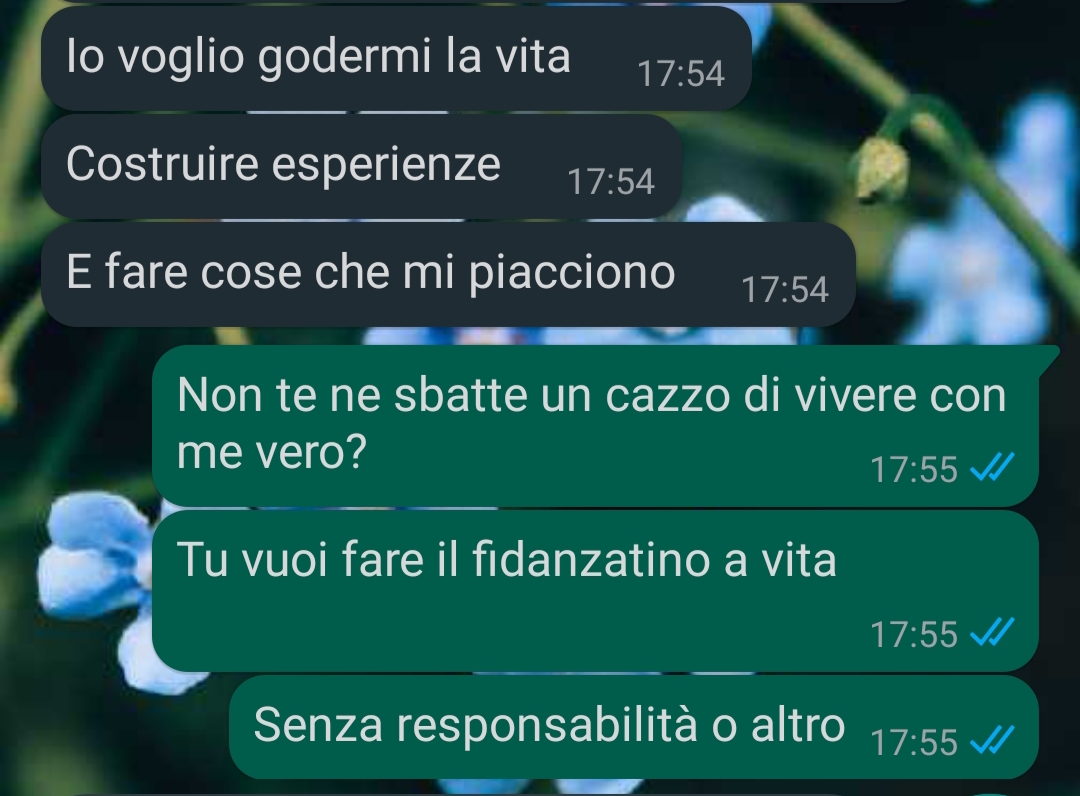
Task: Click the 17:54 timestamp on 'mi piacciono' message
Action: click(x=785, y=289)
